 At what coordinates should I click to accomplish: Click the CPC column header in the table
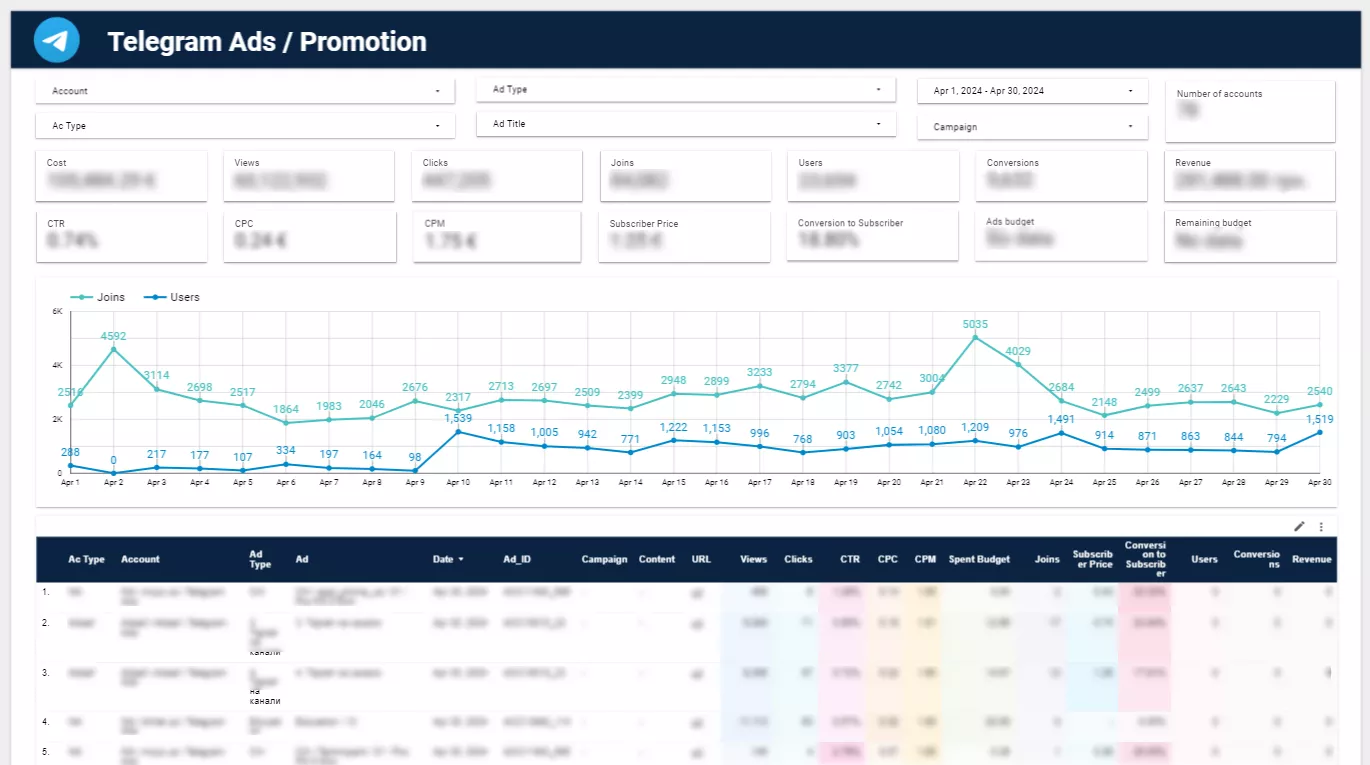pos(888,559)
